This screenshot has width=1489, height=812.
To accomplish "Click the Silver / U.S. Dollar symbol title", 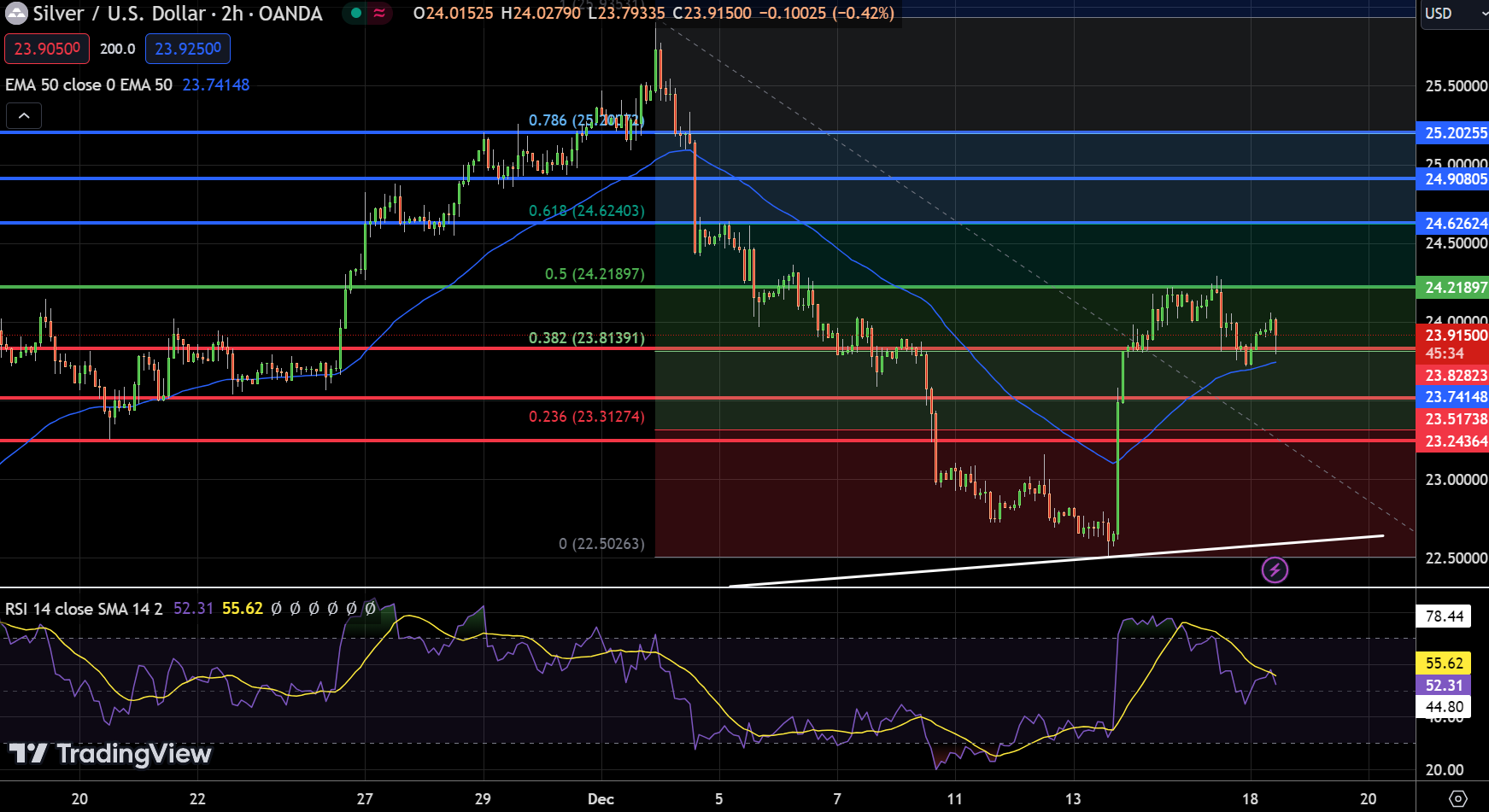I will (x=178, y=14).
